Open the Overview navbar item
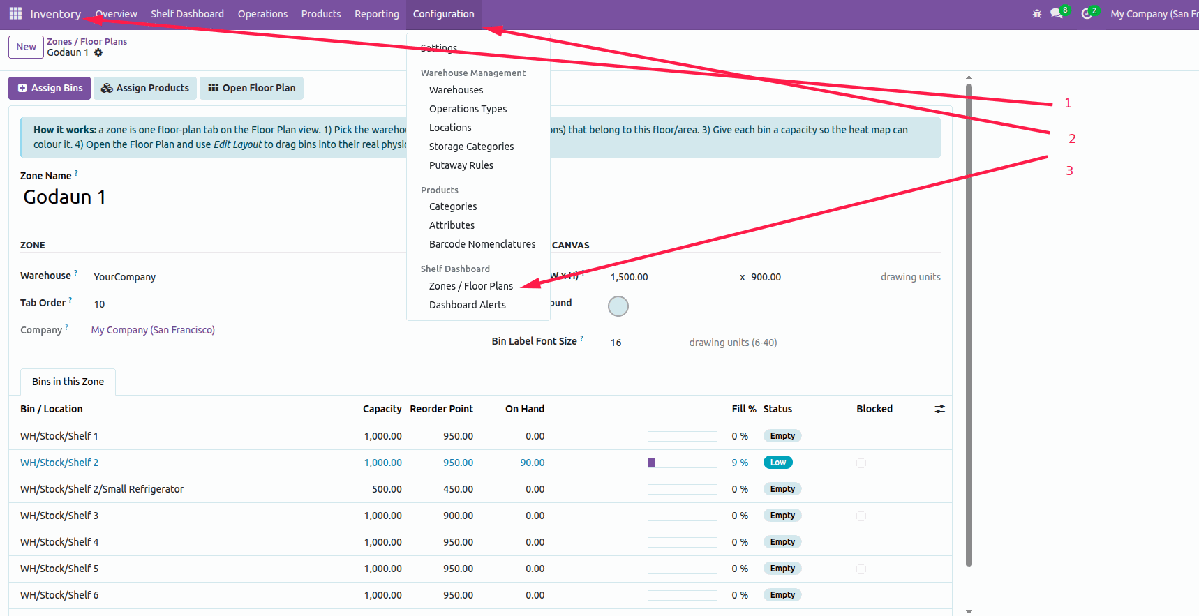Screen dimensions: 1199x616 click(116, 14)
